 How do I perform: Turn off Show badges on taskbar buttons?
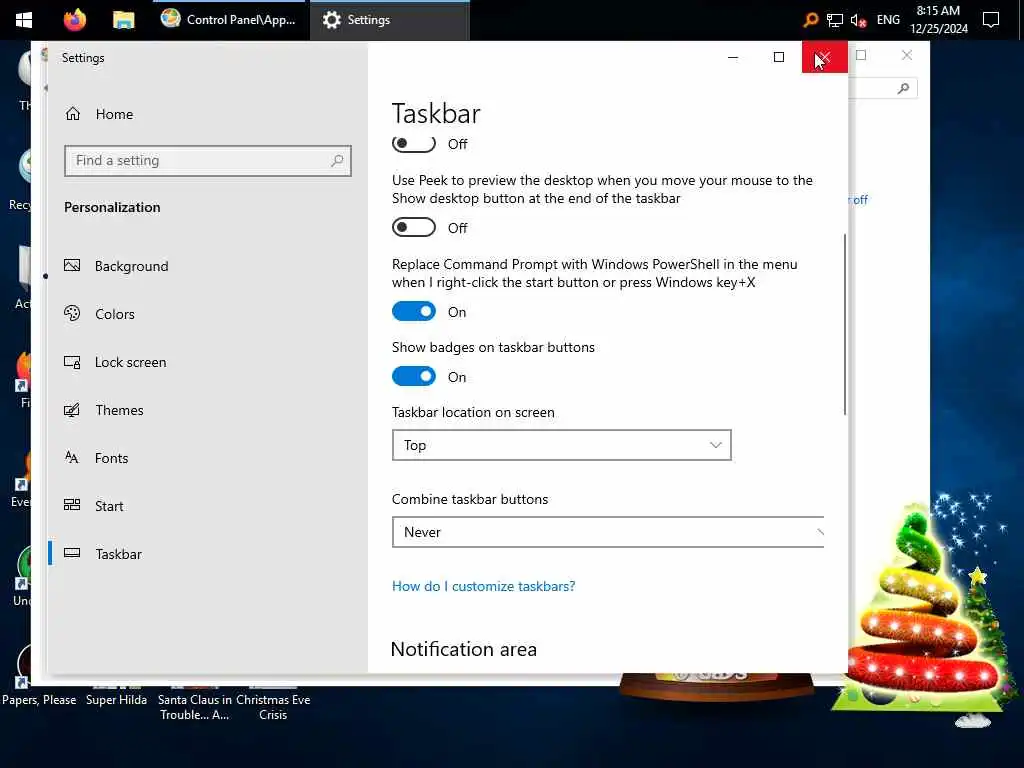(x=414, y=376)
